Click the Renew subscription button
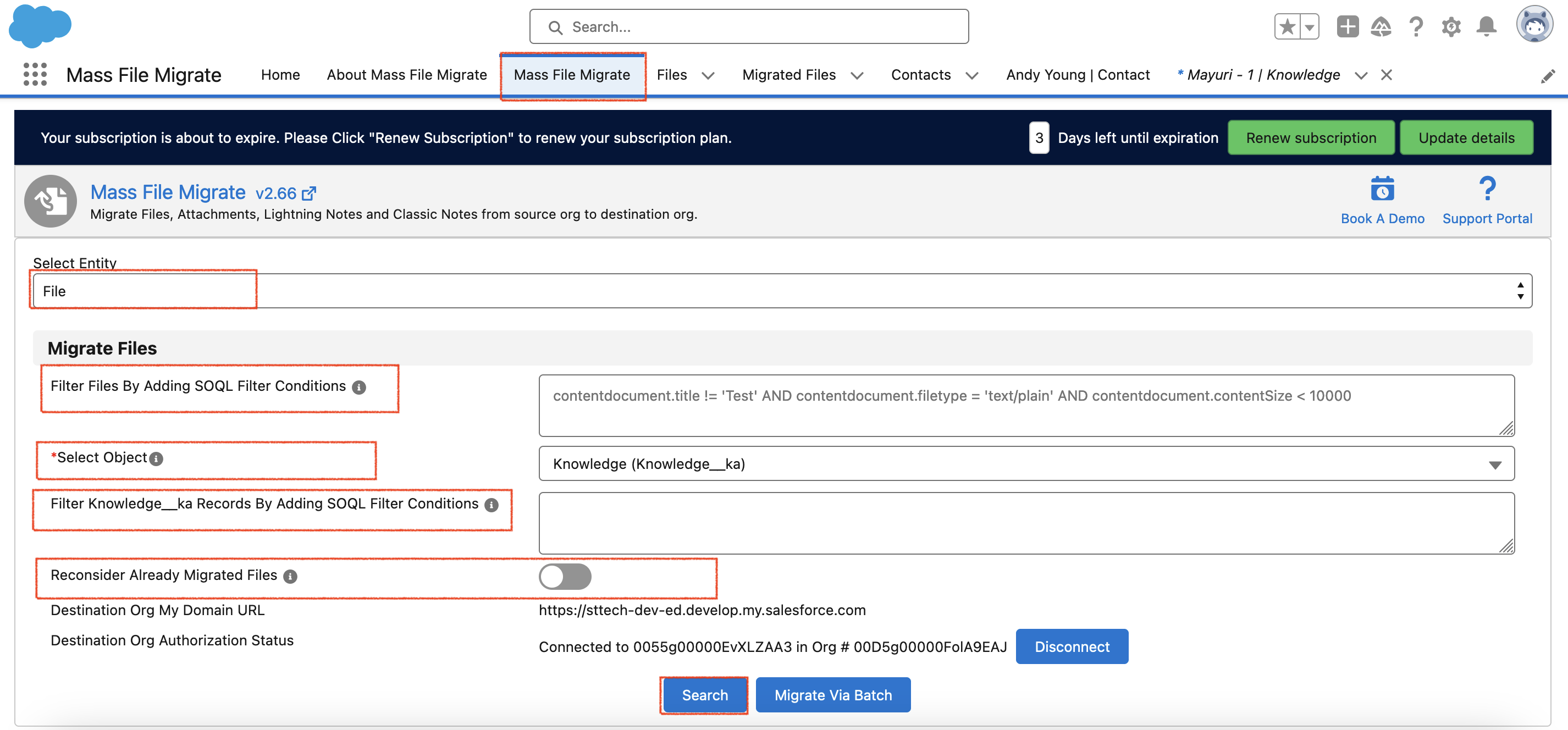This screenshot has width=1568, height=730. (1311, 137)
